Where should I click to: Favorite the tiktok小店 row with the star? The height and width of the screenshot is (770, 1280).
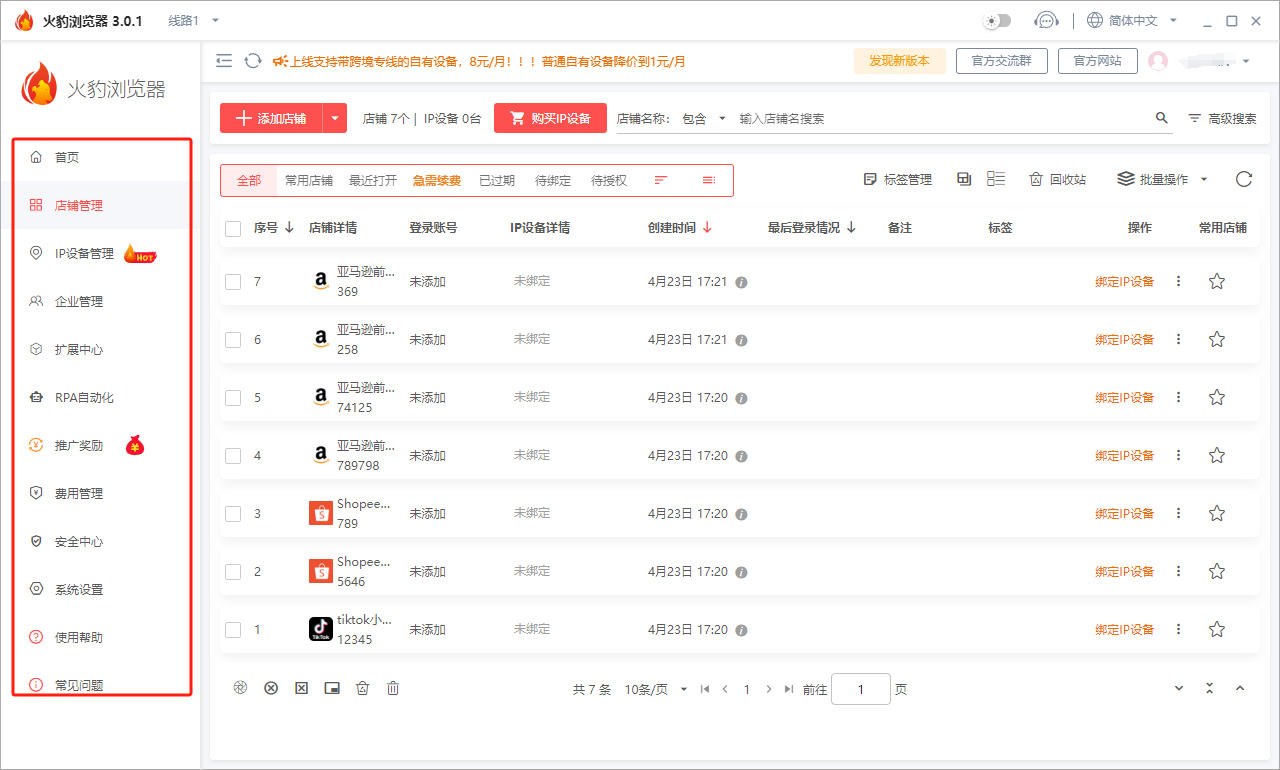[x=1216, y=629]
